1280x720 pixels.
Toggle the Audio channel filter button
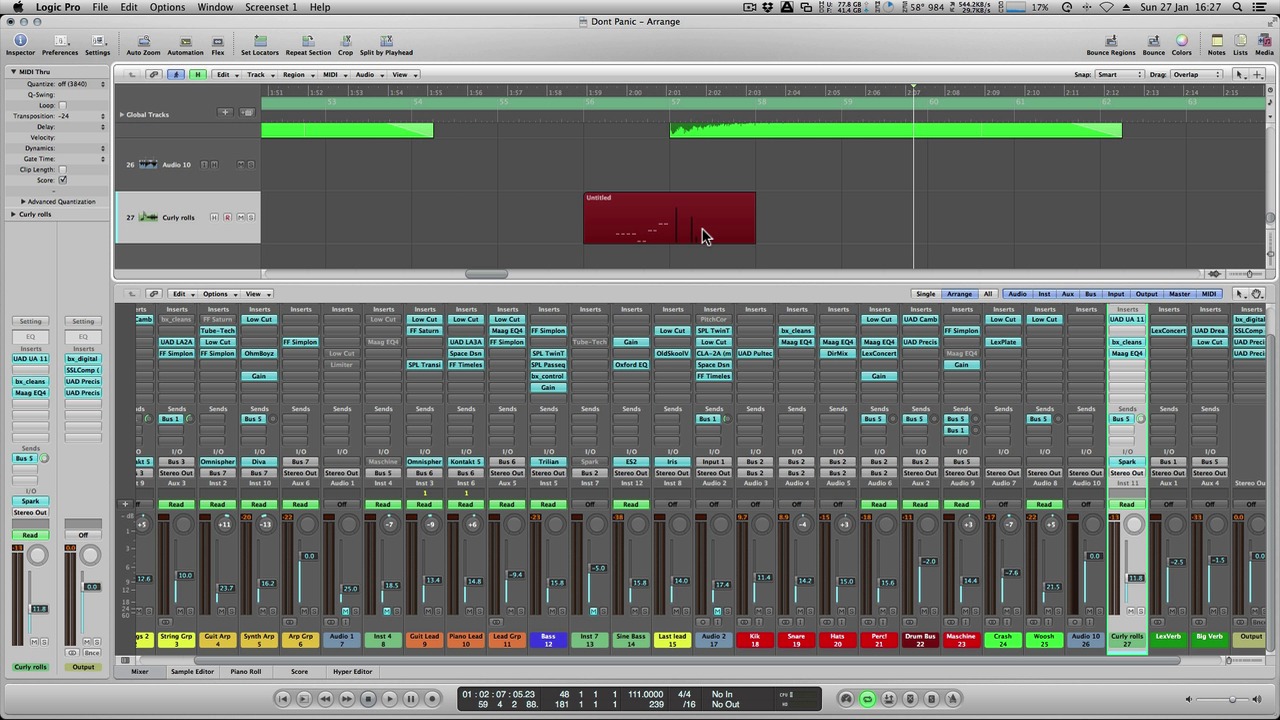(1017, 294)
